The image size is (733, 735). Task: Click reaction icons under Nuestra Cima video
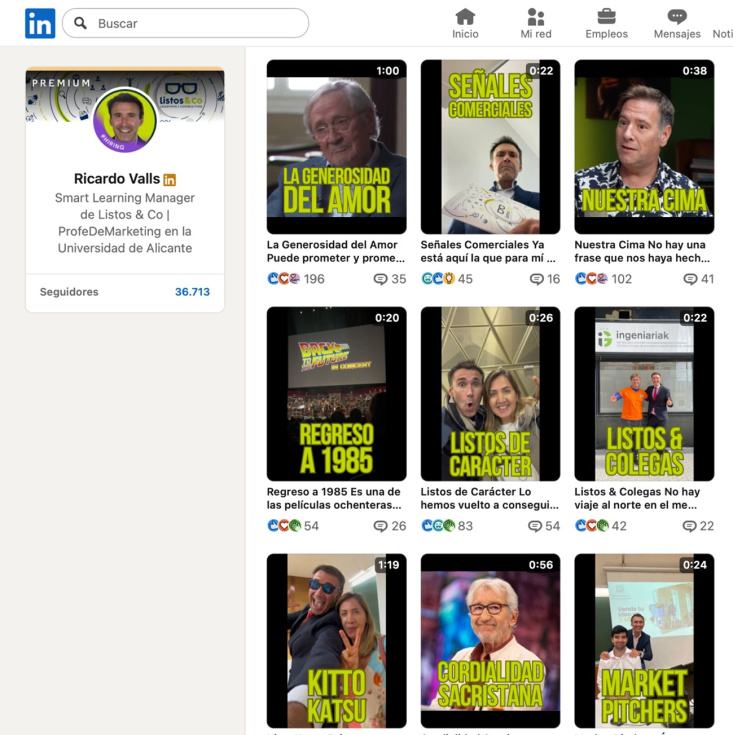tap(591, 279)
